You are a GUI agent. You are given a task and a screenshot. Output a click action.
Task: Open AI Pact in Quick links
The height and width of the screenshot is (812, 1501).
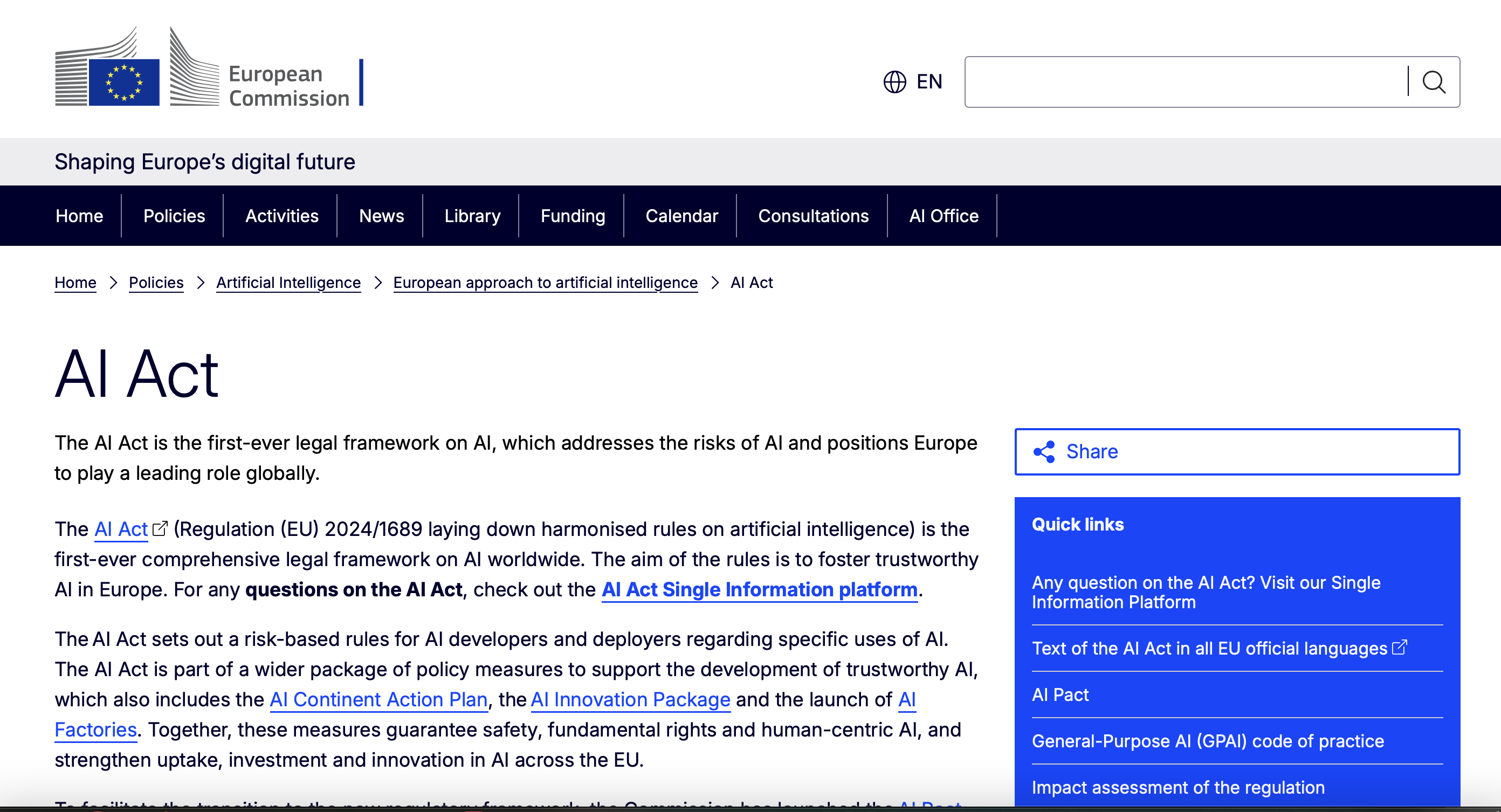1060,694
